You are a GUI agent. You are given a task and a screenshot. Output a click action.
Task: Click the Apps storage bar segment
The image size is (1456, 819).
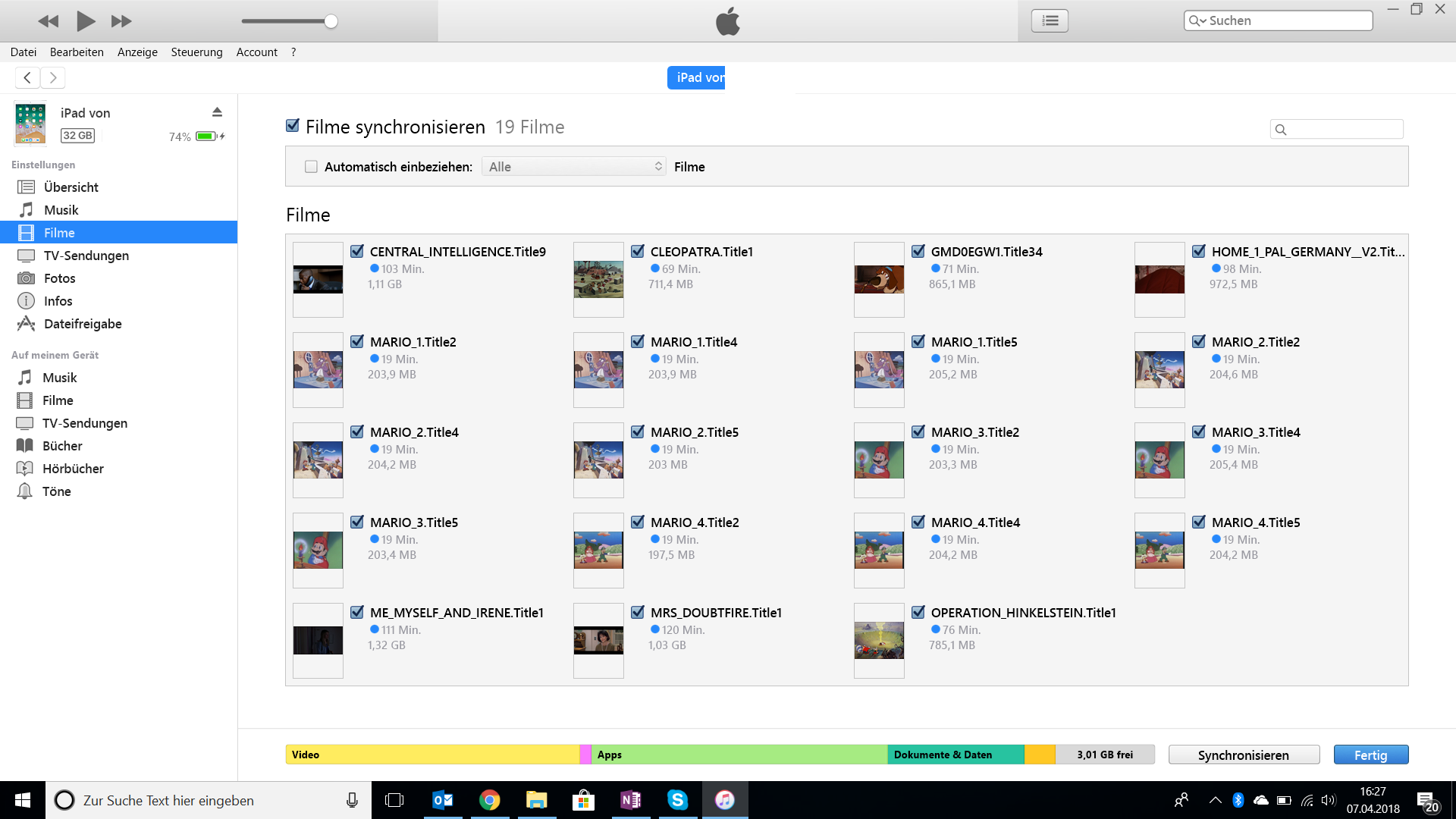[739, 755]
